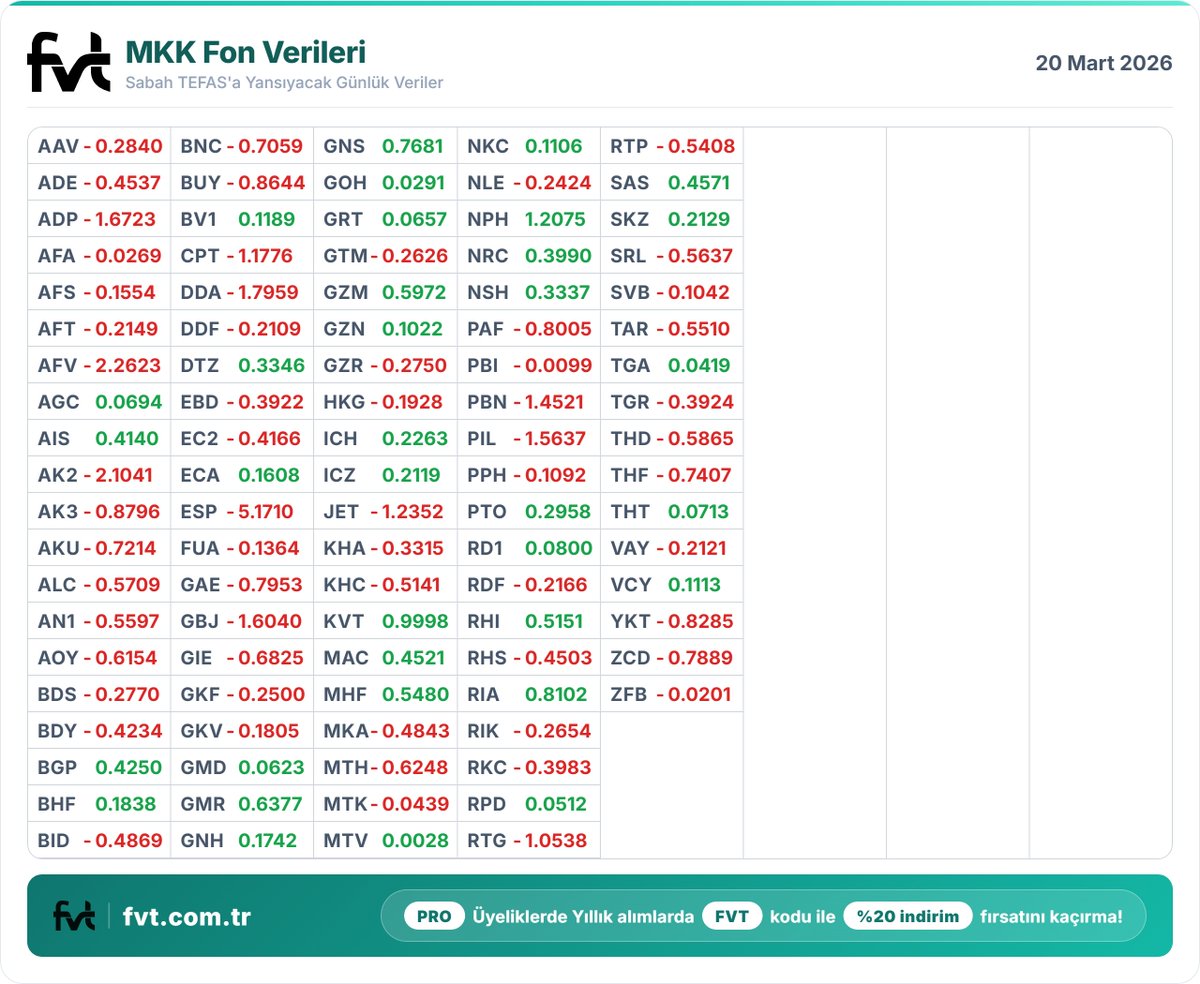Select the KVT 0.9998 cell
This screenshot has width=1200, height=984.
[x=386, y=621]
